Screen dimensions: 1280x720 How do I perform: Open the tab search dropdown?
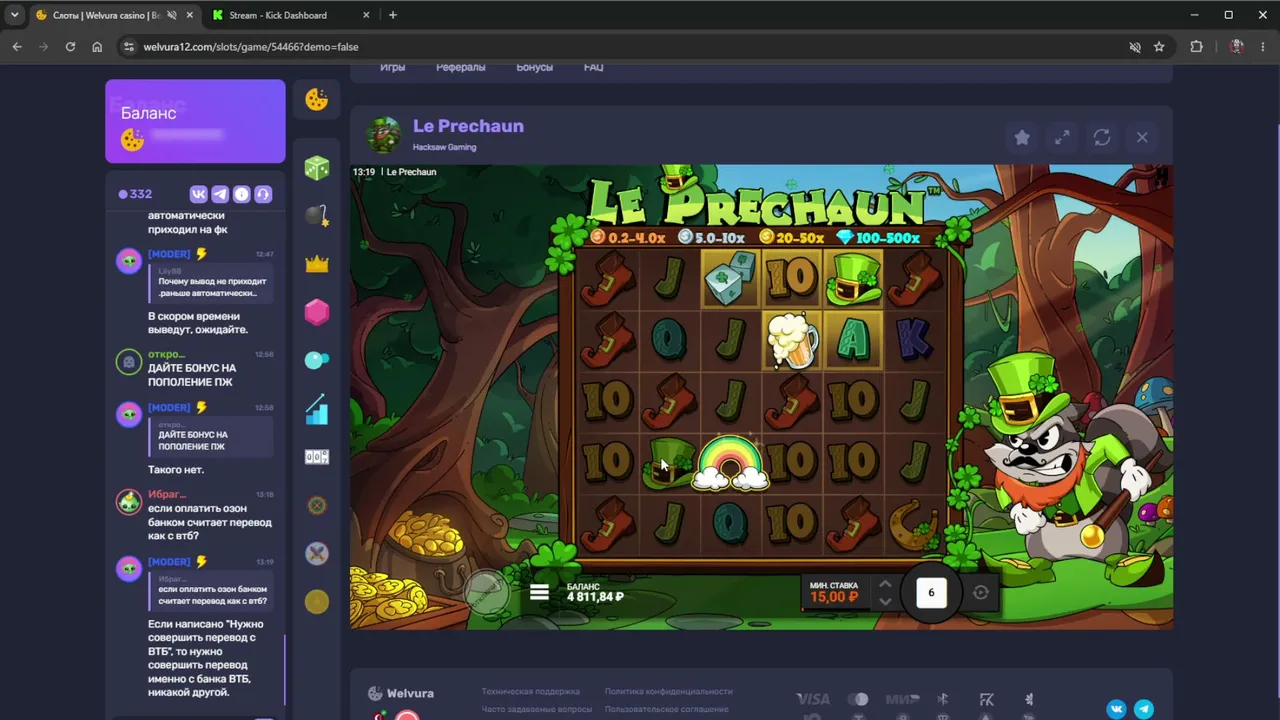(14, 15)
